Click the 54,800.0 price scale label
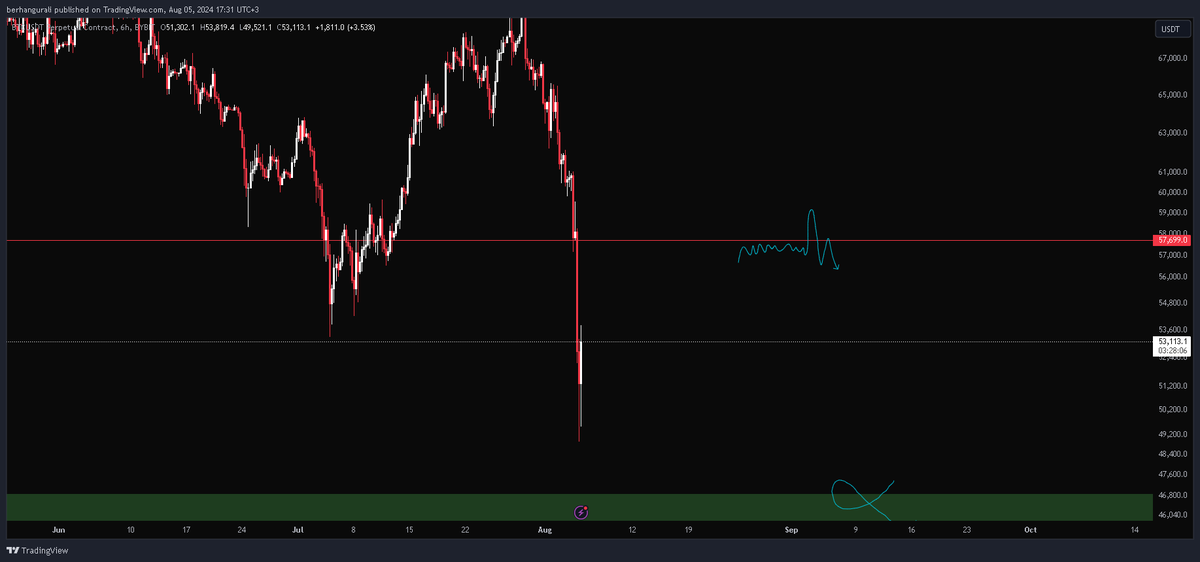The image size is (1200, 562). tap(1172, 303)
